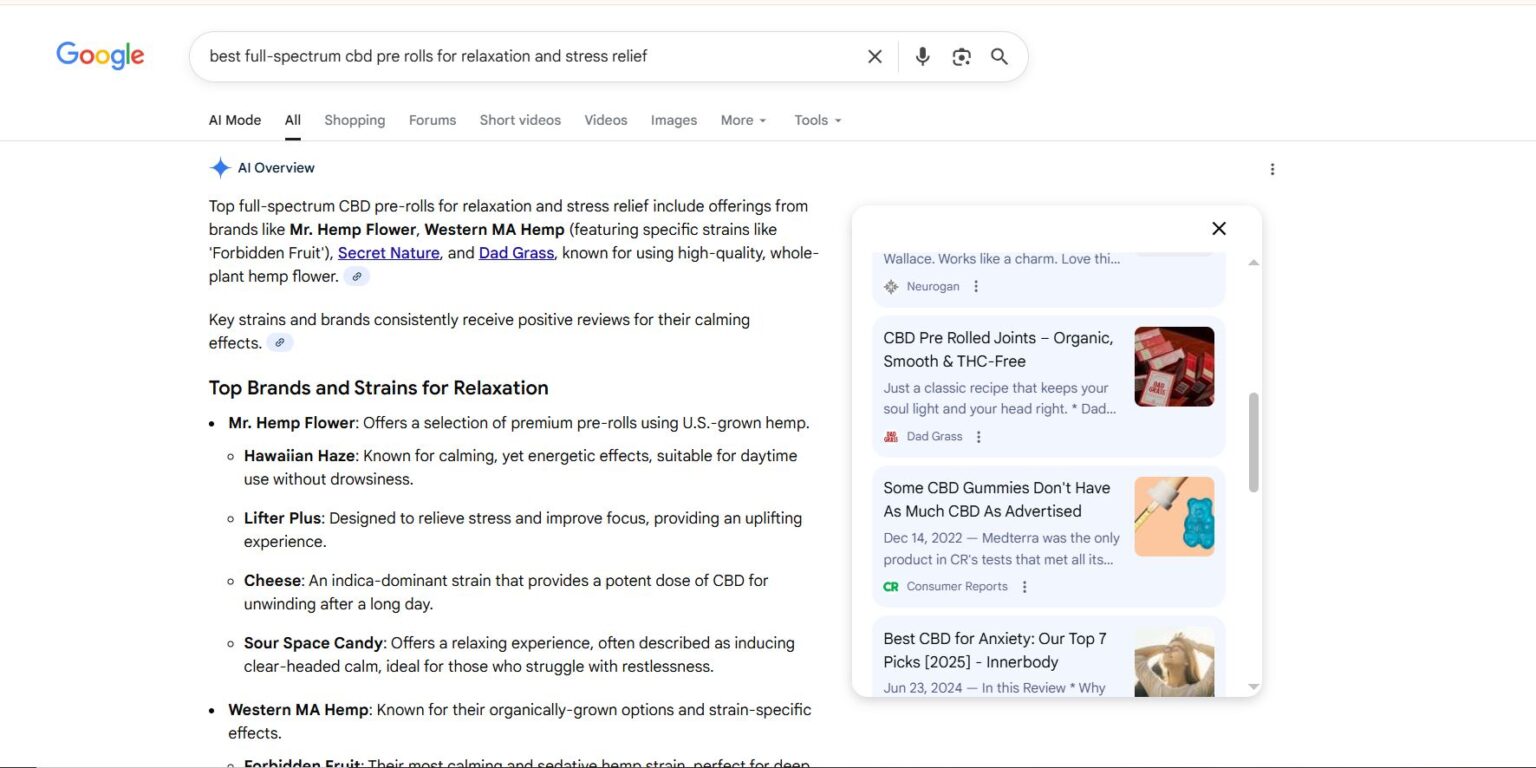1536x768 pixels.
Task: Open the AI Overview three-dot options menu
Action: point(1272,169)
